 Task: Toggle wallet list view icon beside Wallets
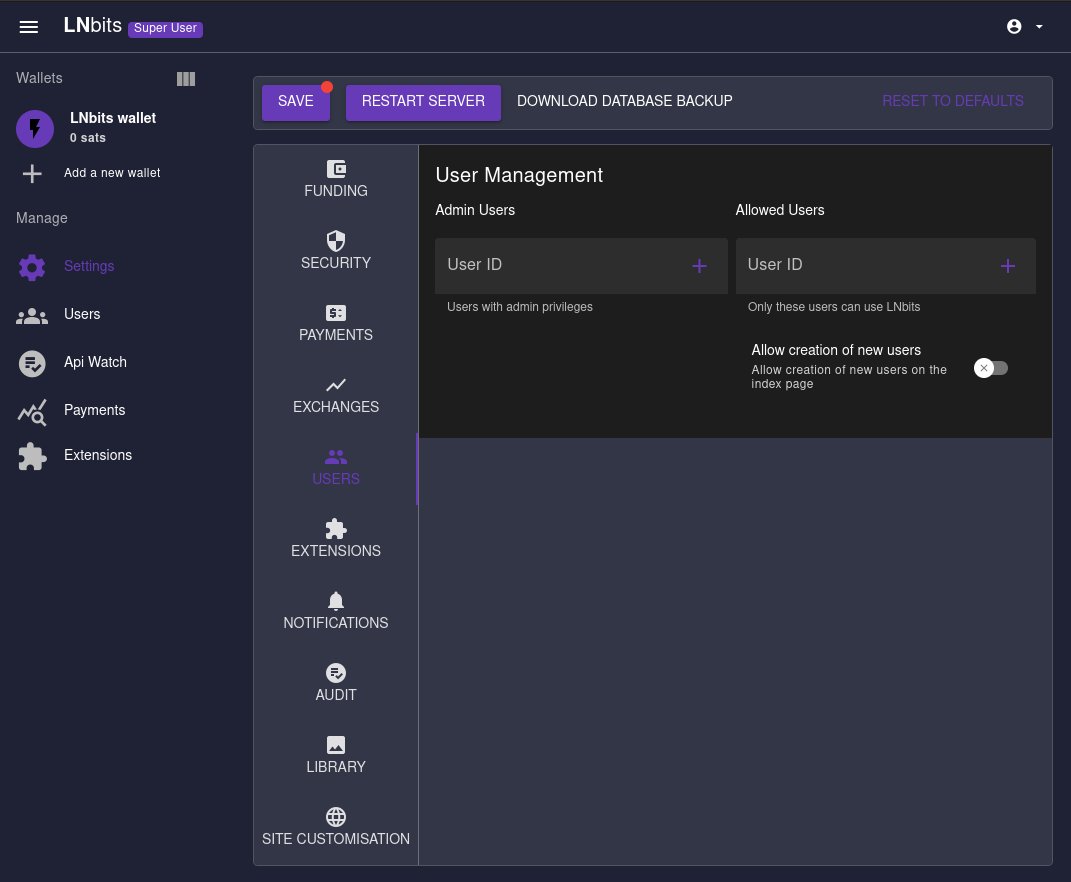186,79
